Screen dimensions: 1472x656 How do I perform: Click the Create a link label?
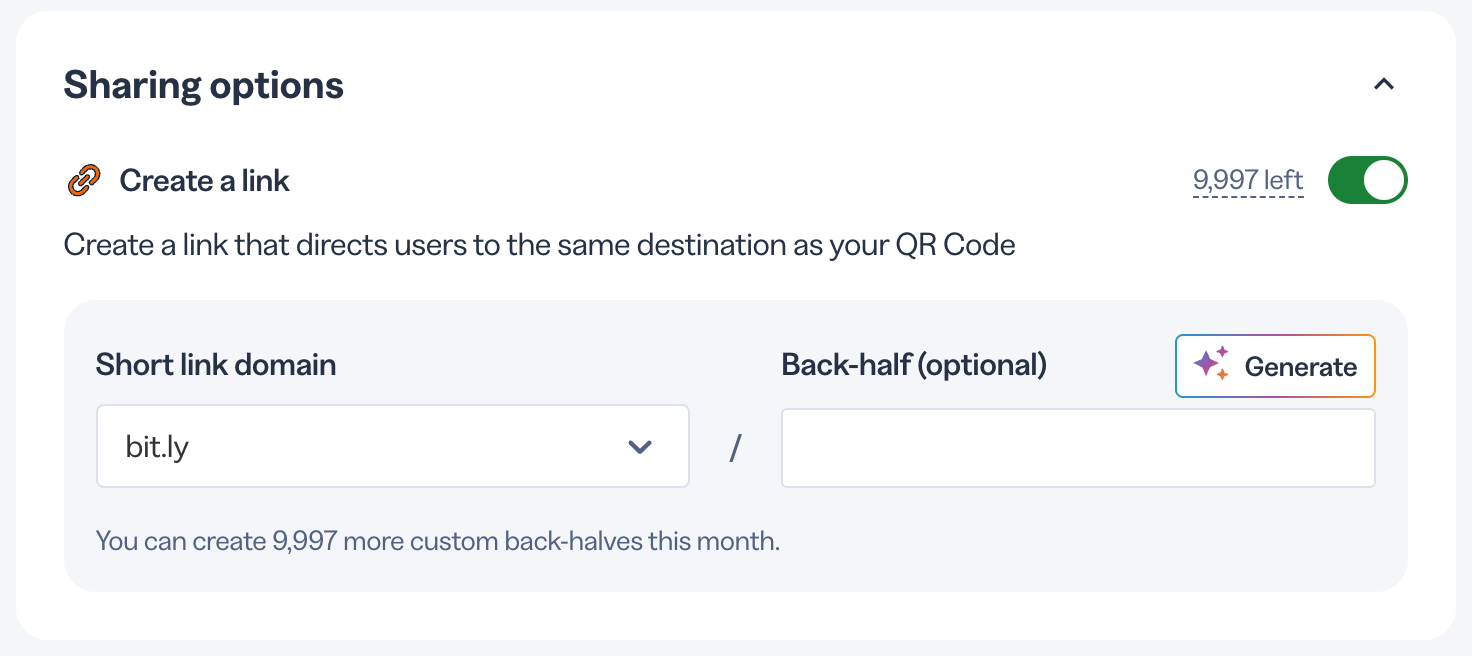pyautogui.click(x=204, y=181)
